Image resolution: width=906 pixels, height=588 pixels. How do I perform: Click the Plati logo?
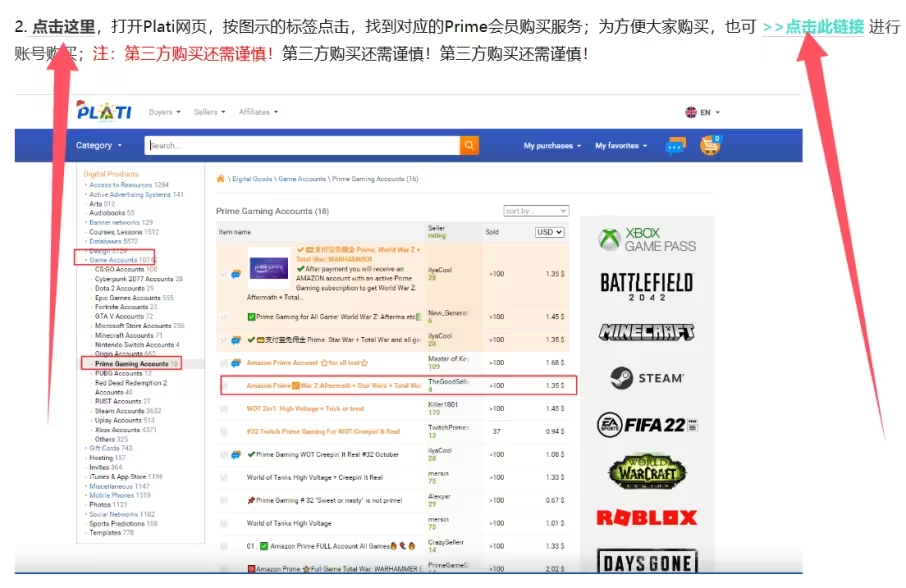(x=104, y=110)
